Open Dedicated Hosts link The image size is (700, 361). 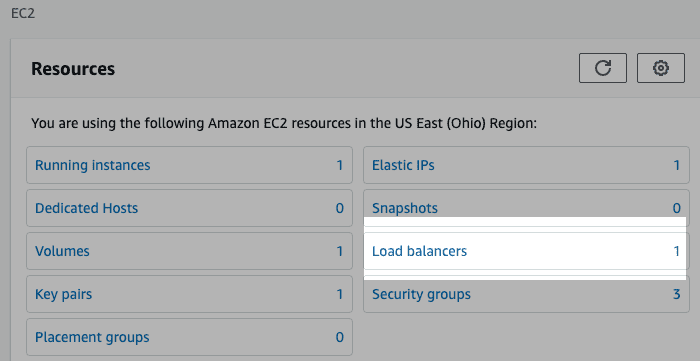coord(86,208)
